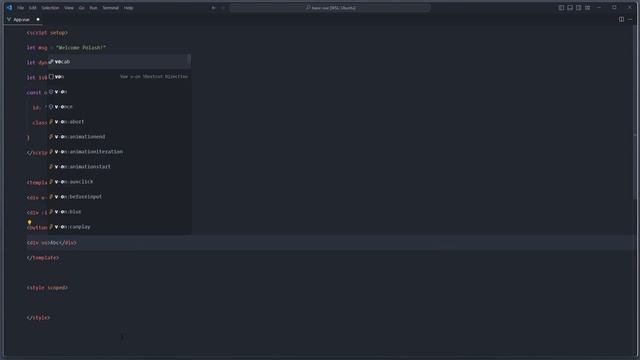The width and height of the screenshot is (640, 360).
Task: Toggle bottom panel layout icon
Action: coord(570,8)
